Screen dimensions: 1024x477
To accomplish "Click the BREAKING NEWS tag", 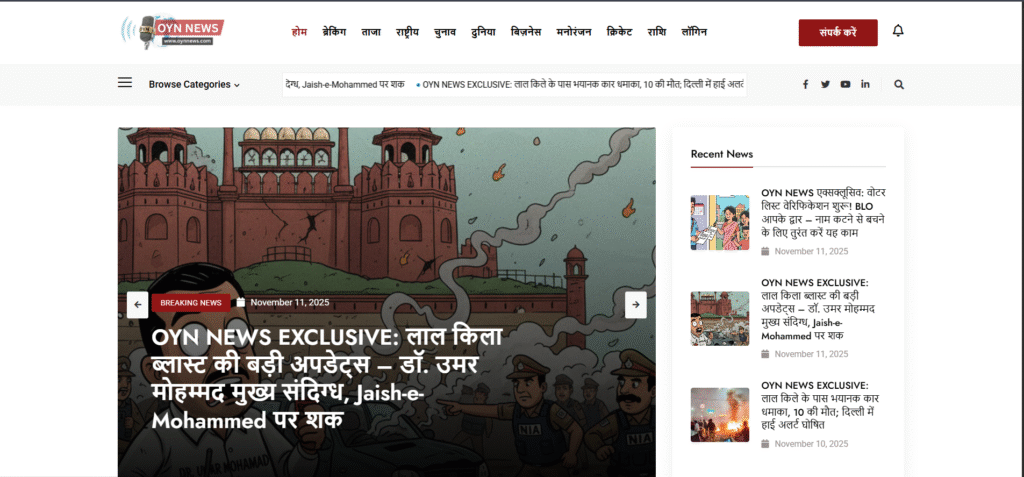I will [x=191, y=303].
